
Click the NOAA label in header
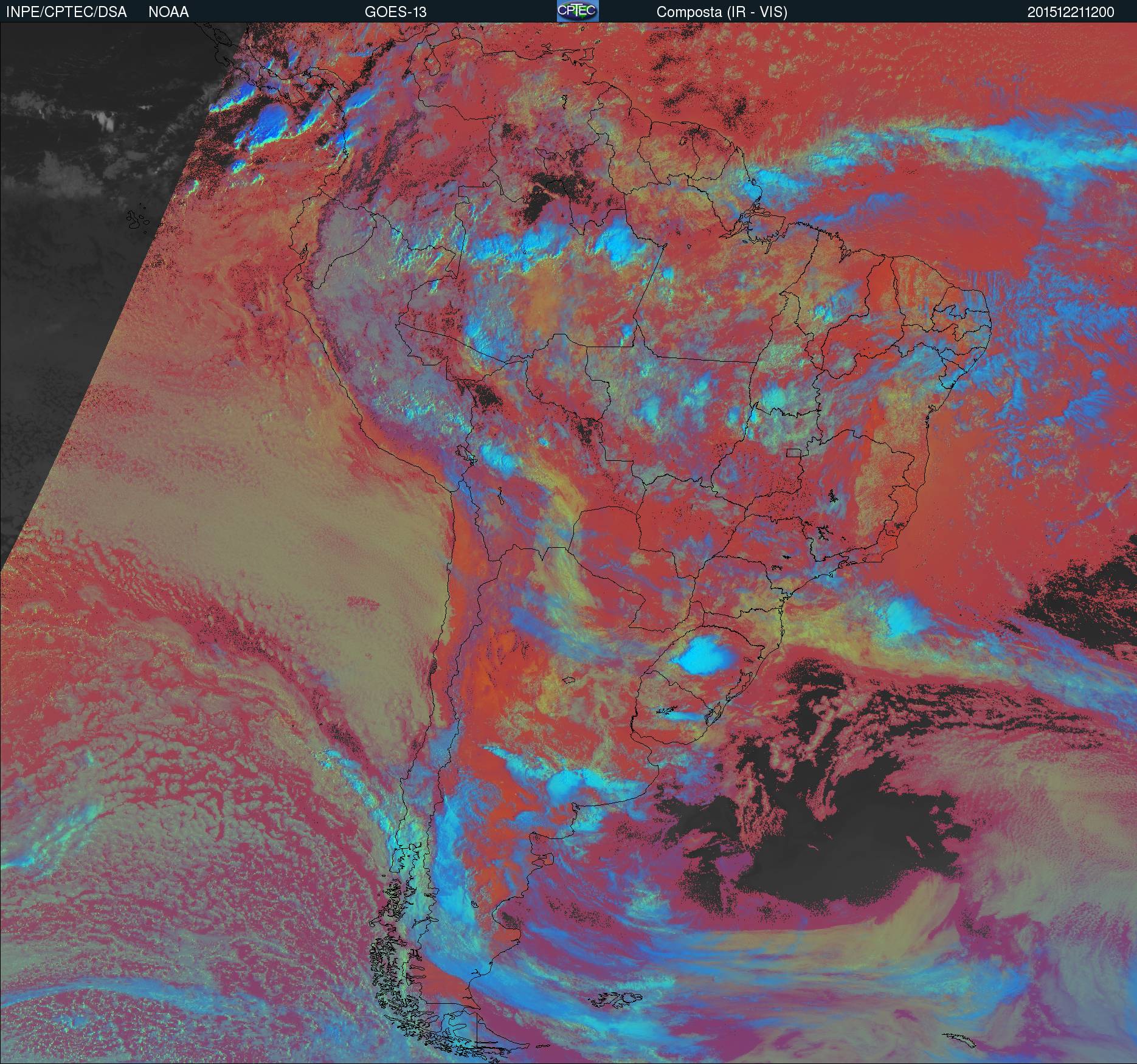point(168,12)
